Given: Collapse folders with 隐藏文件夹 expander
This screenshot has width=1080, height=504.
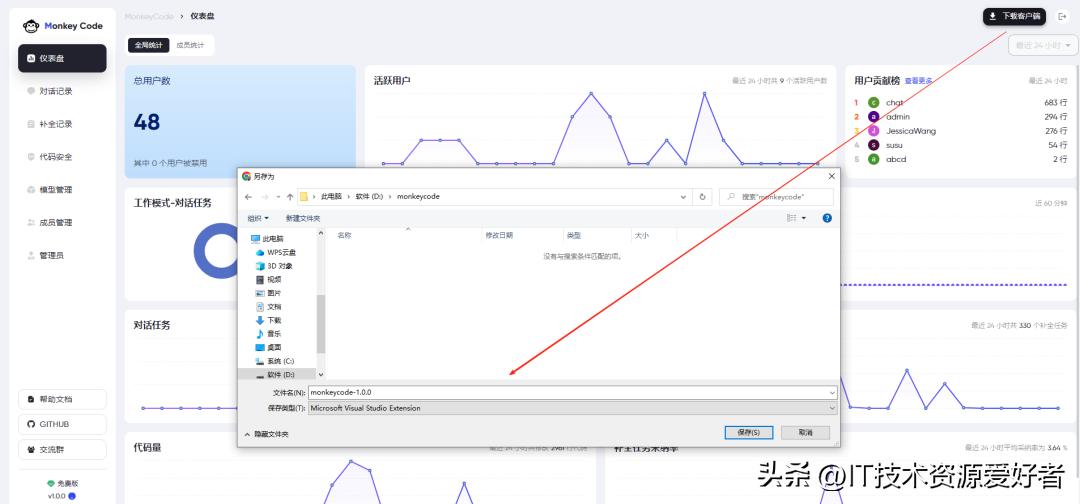Looking at the screenshot, I should click(x=267, y=434).
